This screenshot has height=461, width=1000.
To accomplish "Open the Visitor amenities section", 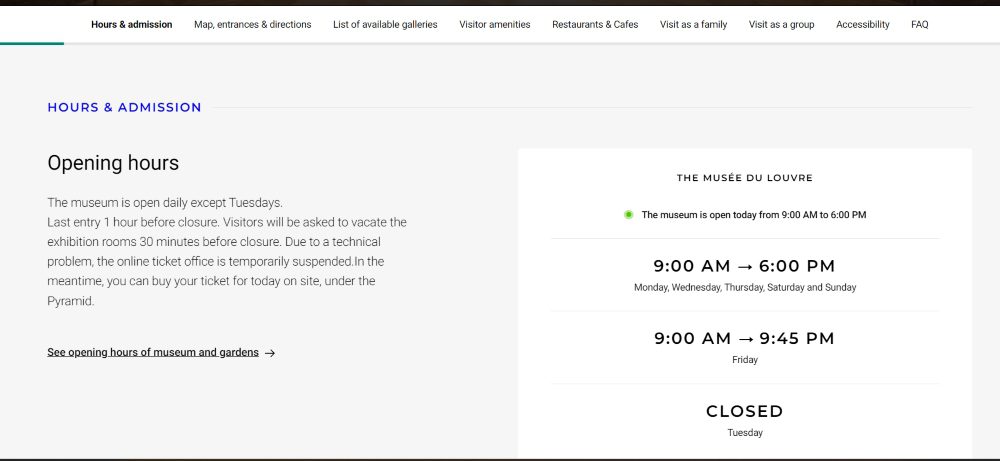I will [x=495, y=25].
